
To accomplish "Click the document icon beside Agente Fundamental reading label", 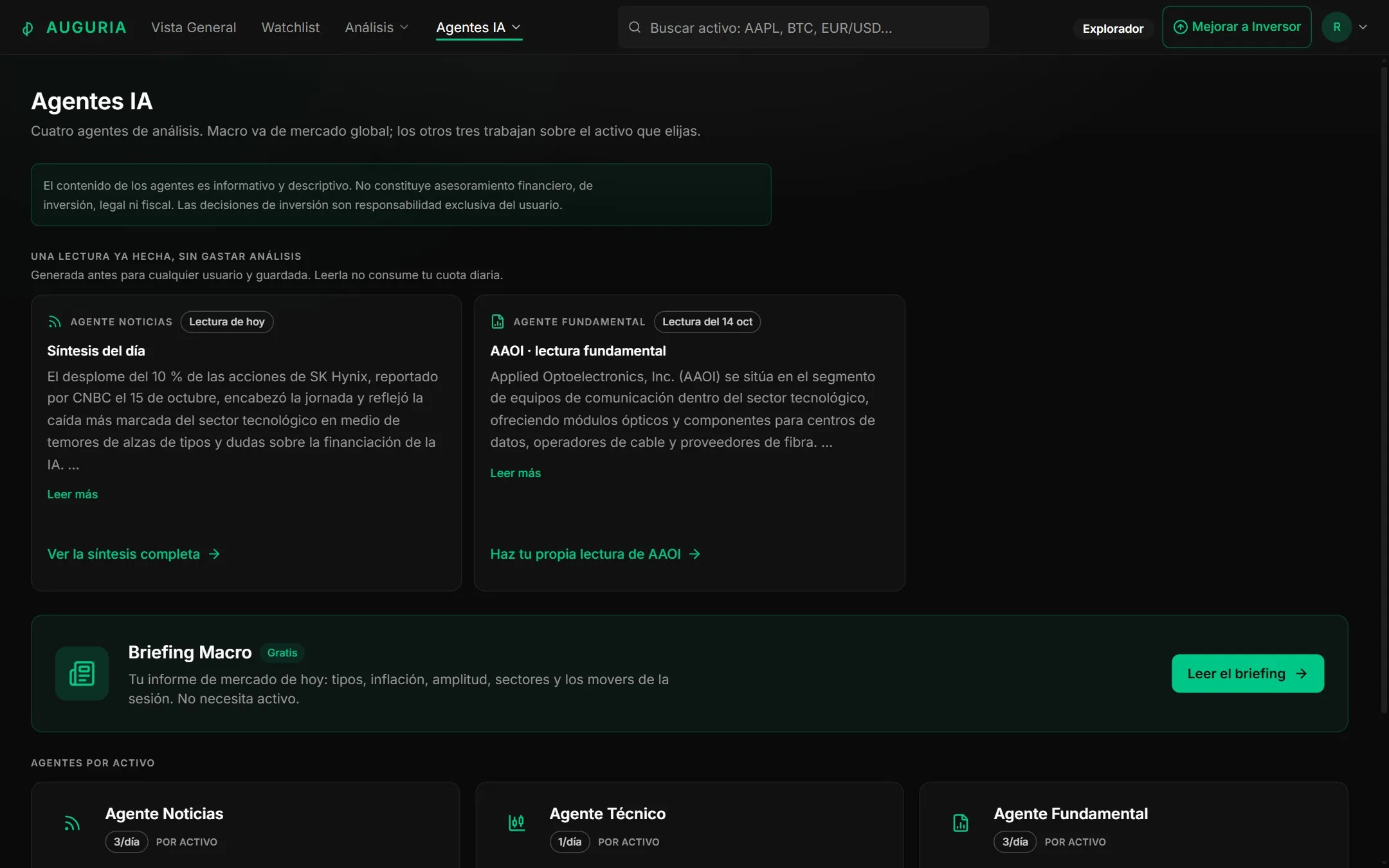I will tap(498, 321).
